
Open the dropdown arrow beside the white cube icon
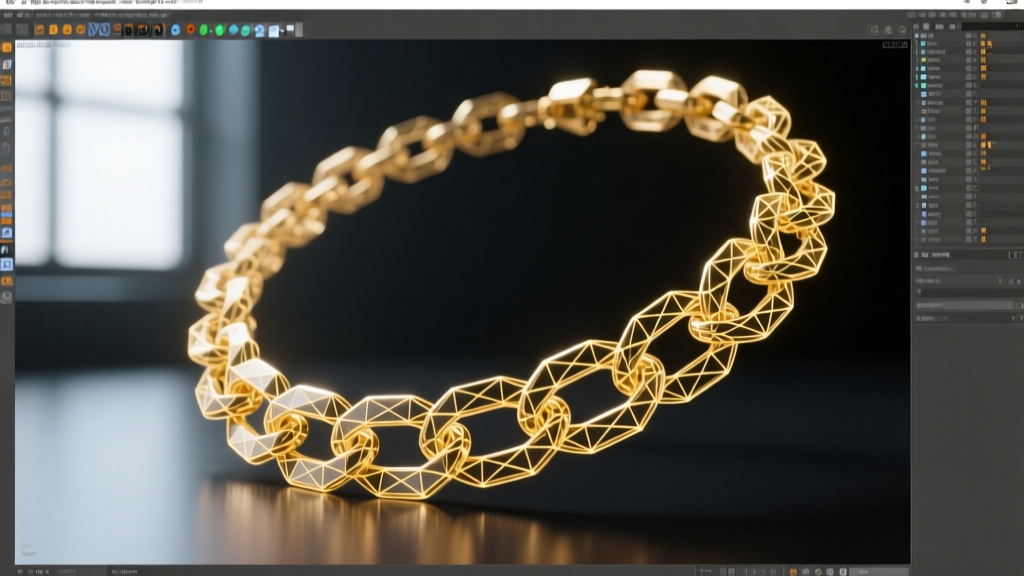[282, 31]
